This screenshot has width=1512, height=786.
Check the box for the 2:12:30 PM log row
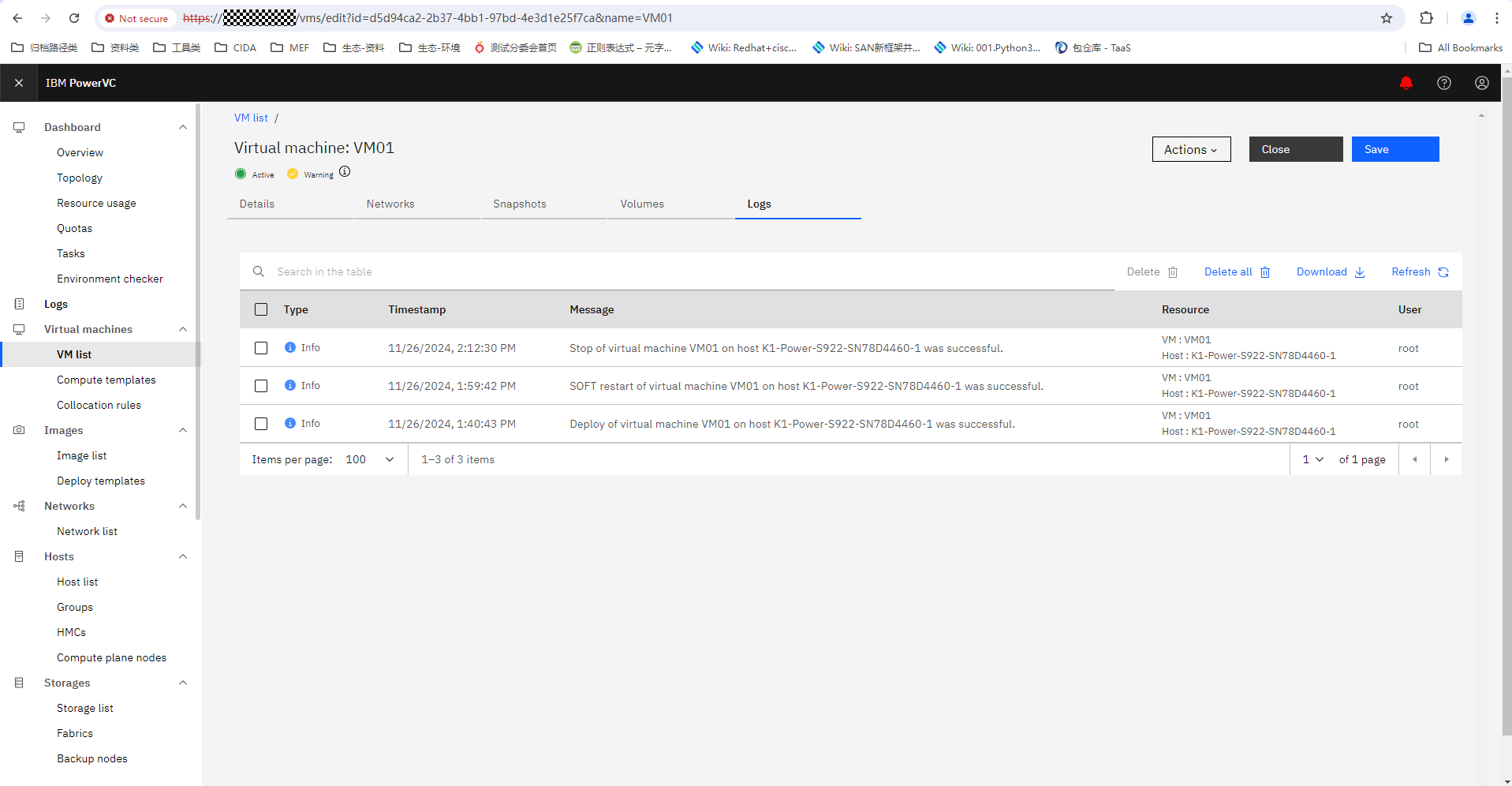point(261,348)
